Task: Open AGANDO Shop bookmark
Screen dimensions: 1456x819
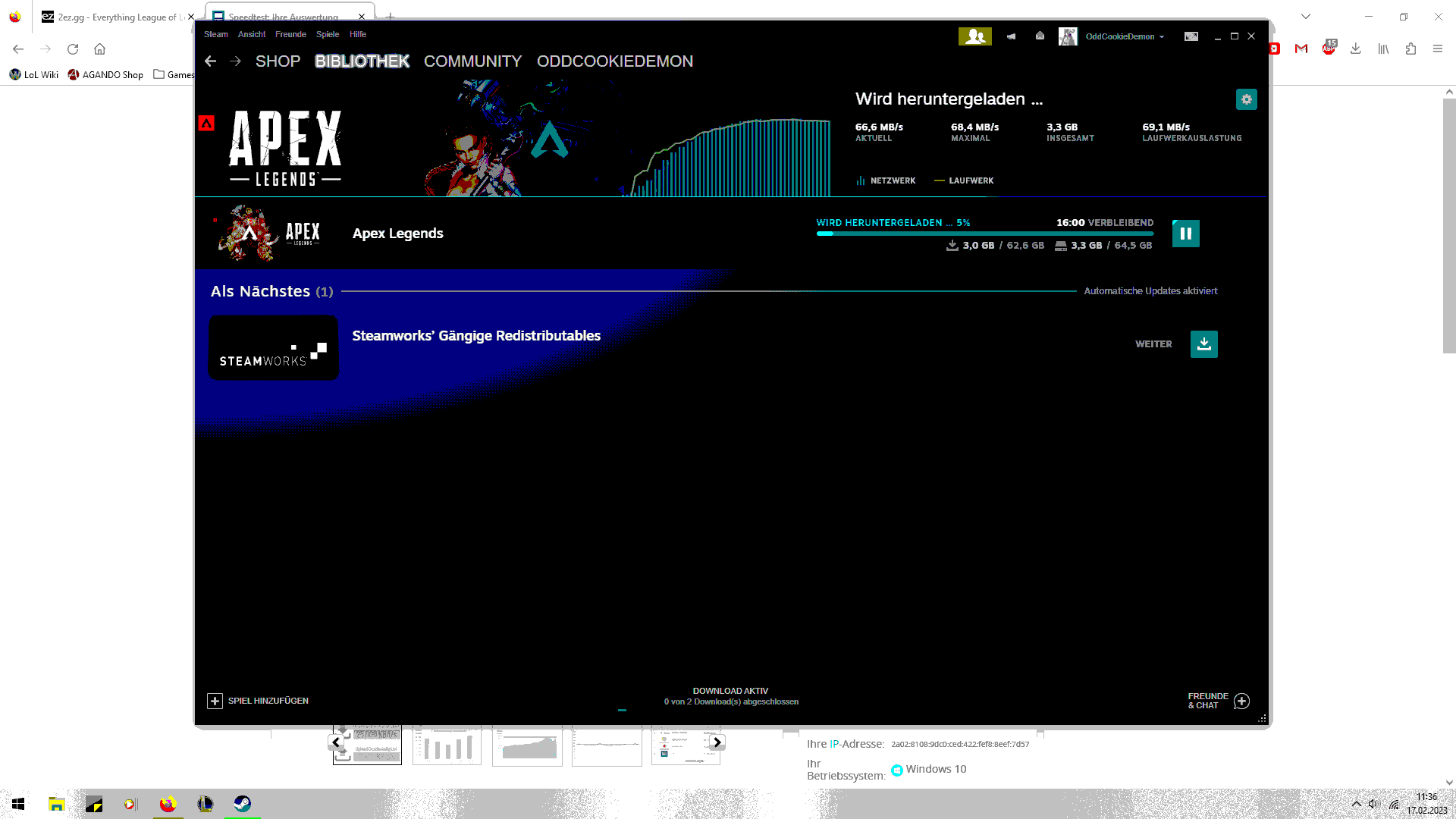Action: (105, 74)
